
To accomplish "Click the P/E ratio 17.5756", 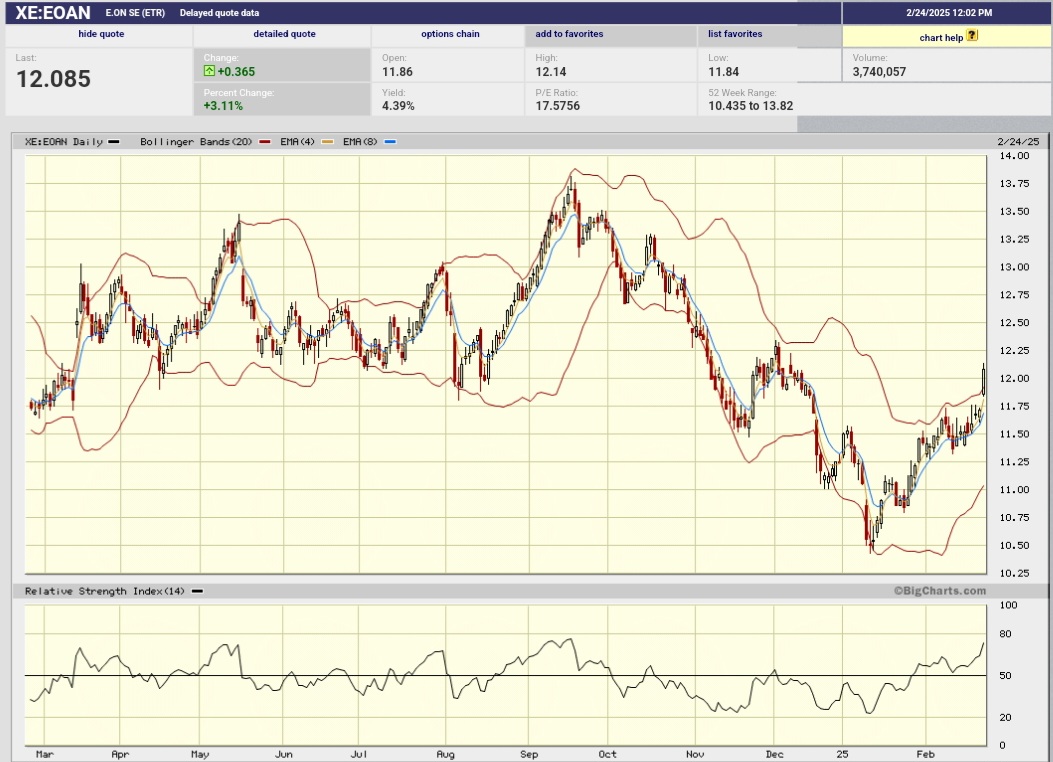I will 557,106.
